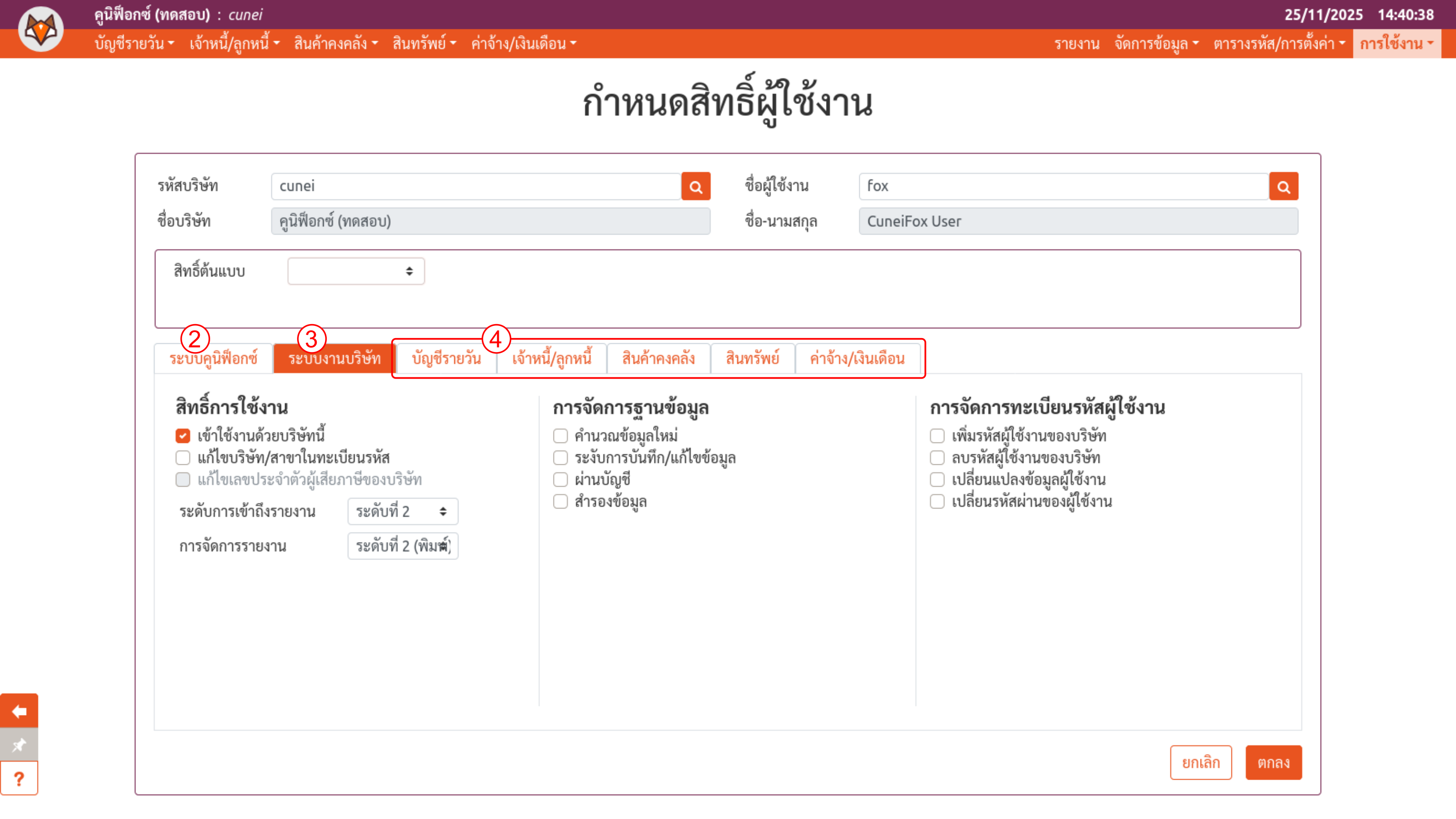This screenshot has height=819, width=1456.
Task: Click the CuneiFox fox logo
Action: [41, 29]
